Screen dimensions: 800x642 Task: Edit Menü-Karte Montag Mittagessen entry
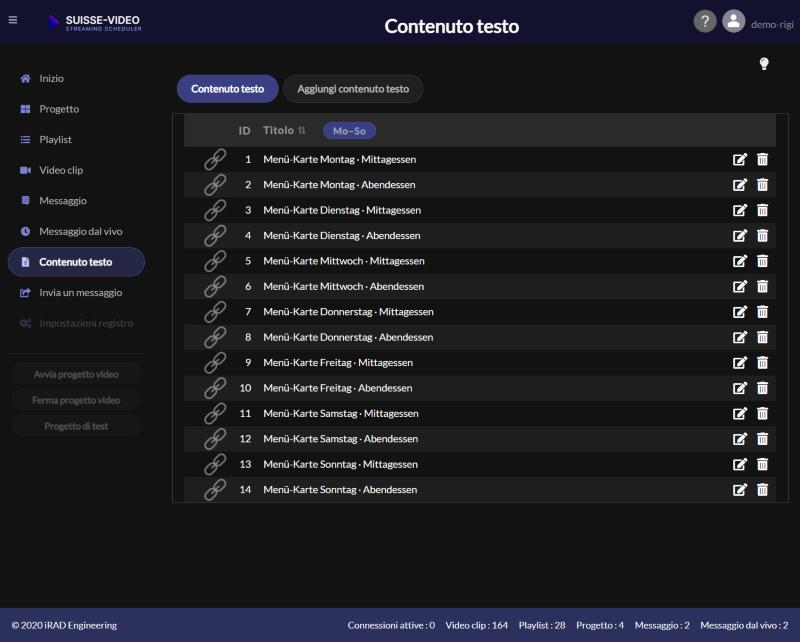740,159
